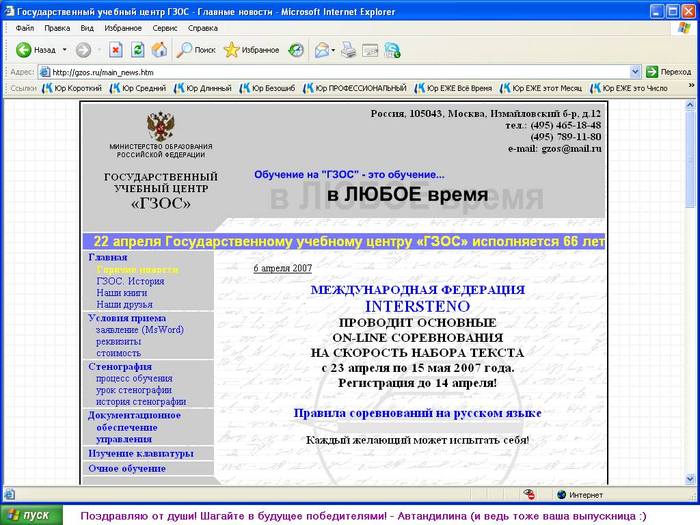Click the vertical scrollbar thumb
The height and width of the screenshot is (525, 700).
coord(690,160)
